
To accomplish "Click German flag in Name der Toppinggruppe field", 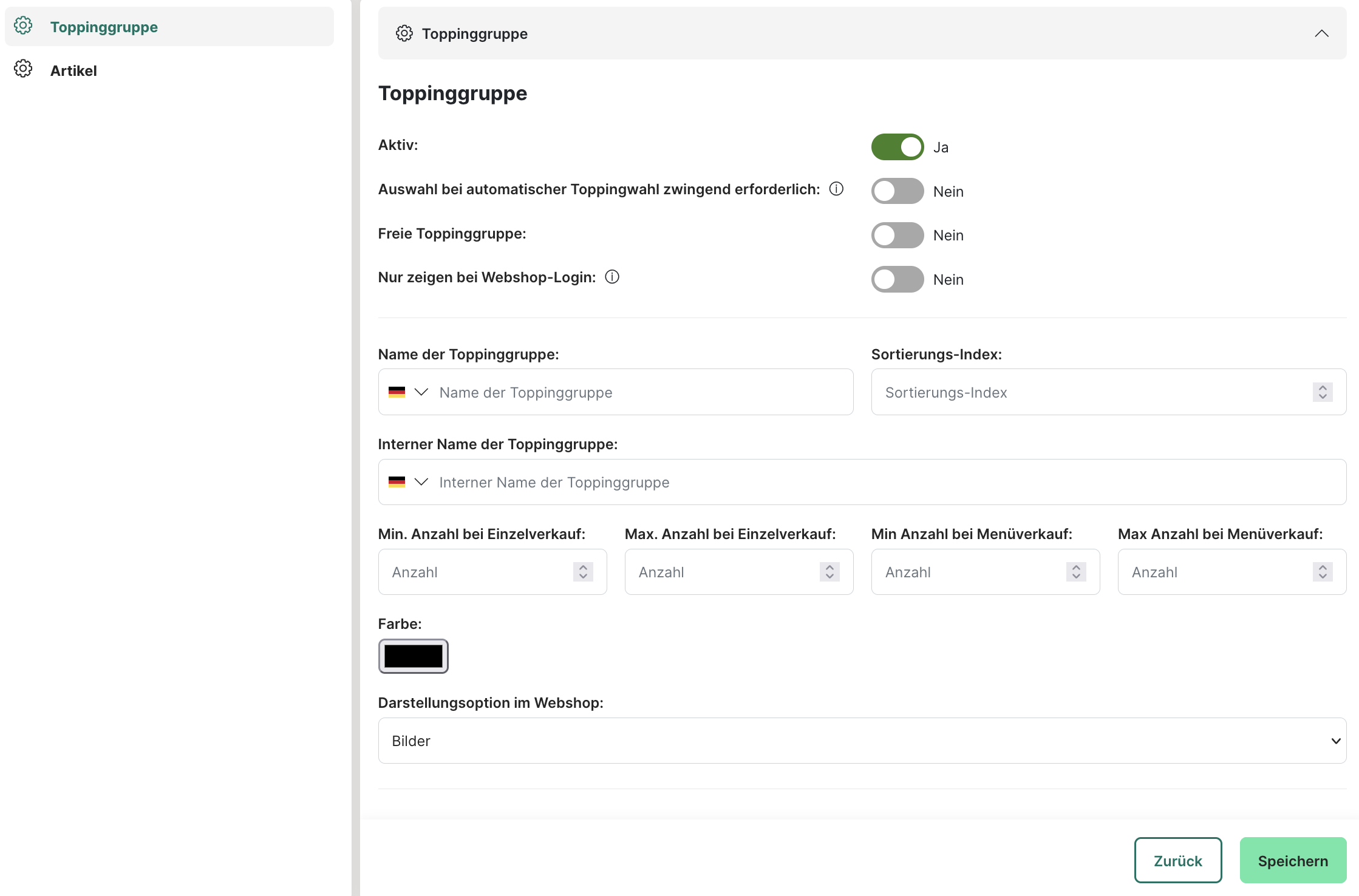I will coord(397,392).
